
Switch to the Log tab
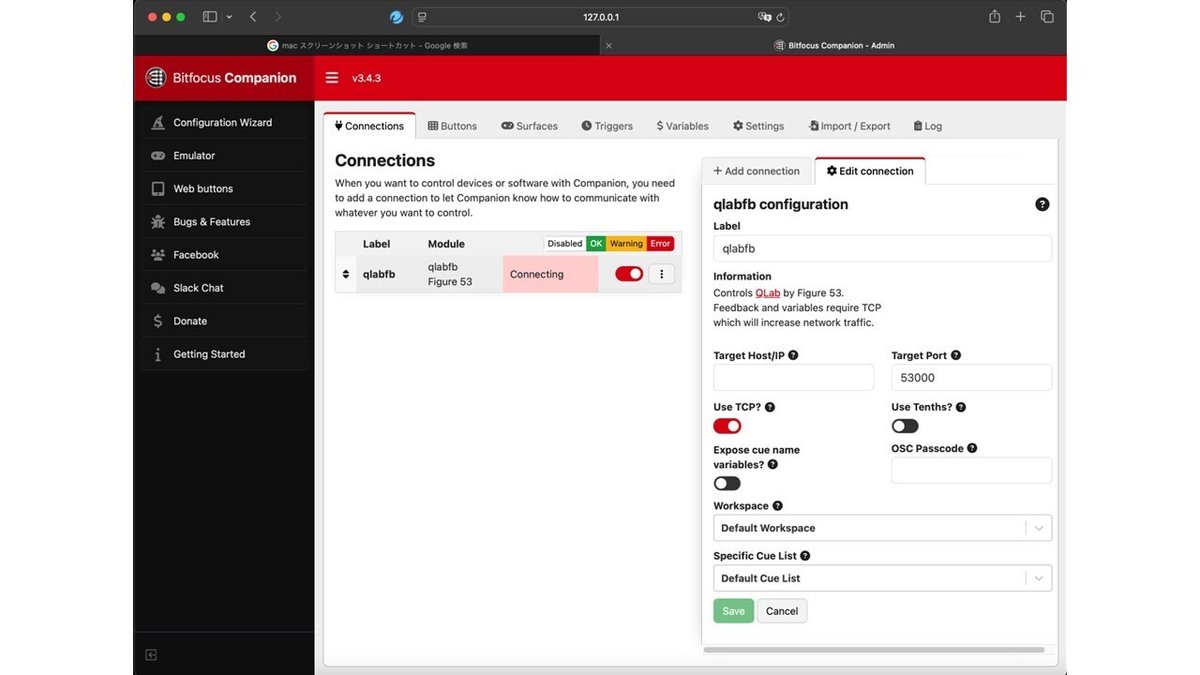click(927, 126)
